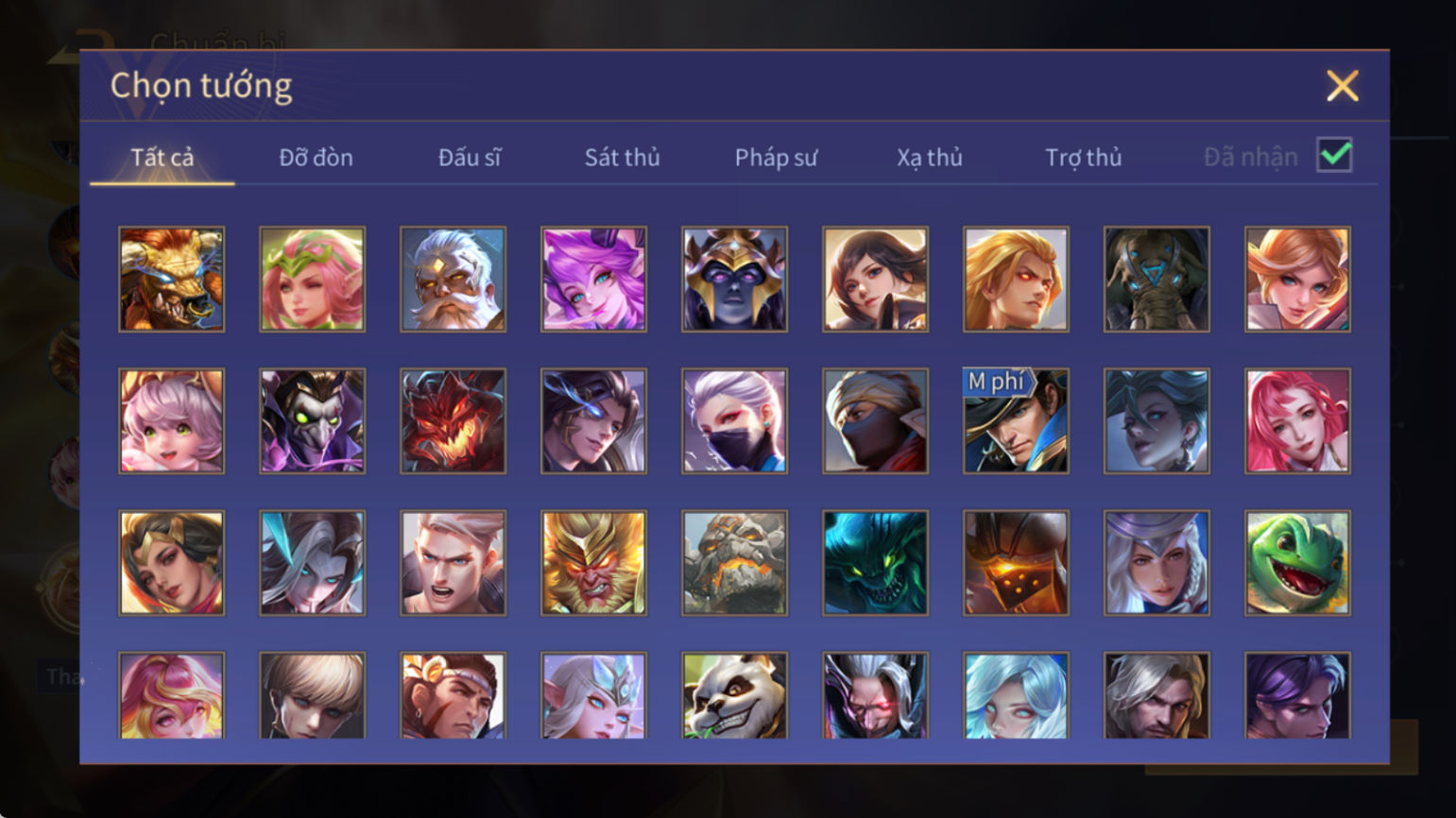This screenshot has height=818, width=1456.
Task: Choose the red lava demon hero
Action: coord(453,421)
